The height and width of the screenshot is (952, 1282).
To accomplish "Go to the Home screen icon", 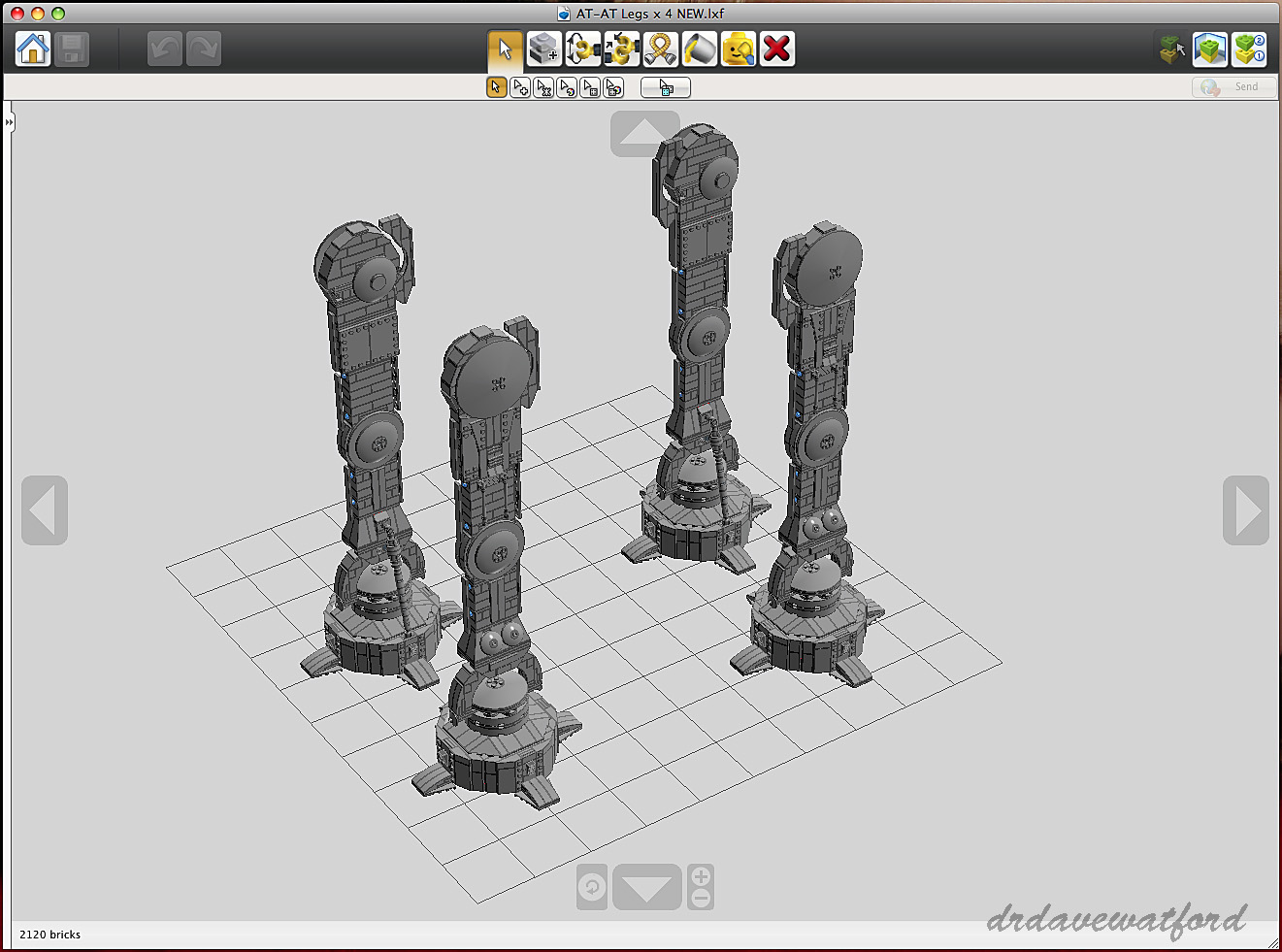I will [33, 49].
